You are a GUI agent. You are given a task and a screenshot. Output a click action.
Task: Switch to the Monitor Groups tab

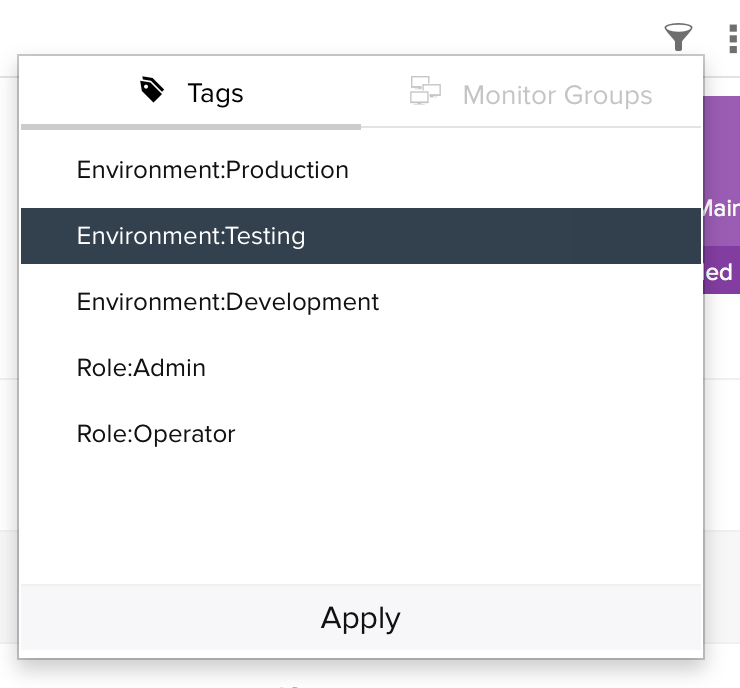point(557,96)
